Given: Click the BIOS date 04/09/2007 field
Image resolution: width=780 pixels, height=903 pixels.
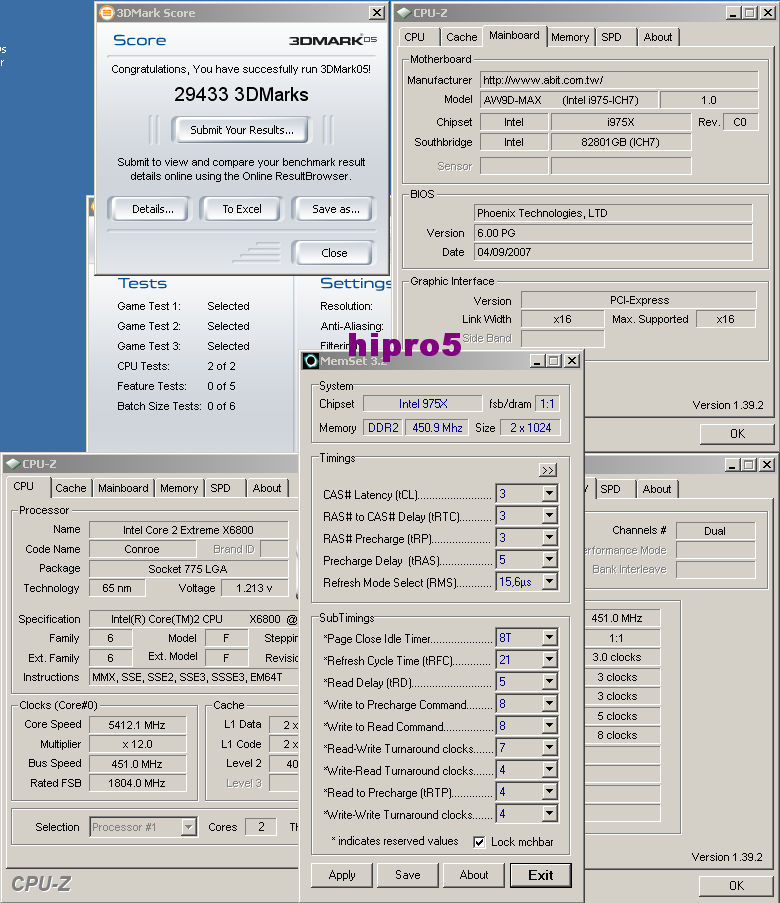Looking at the screenshot, I should tap(613, 252).
